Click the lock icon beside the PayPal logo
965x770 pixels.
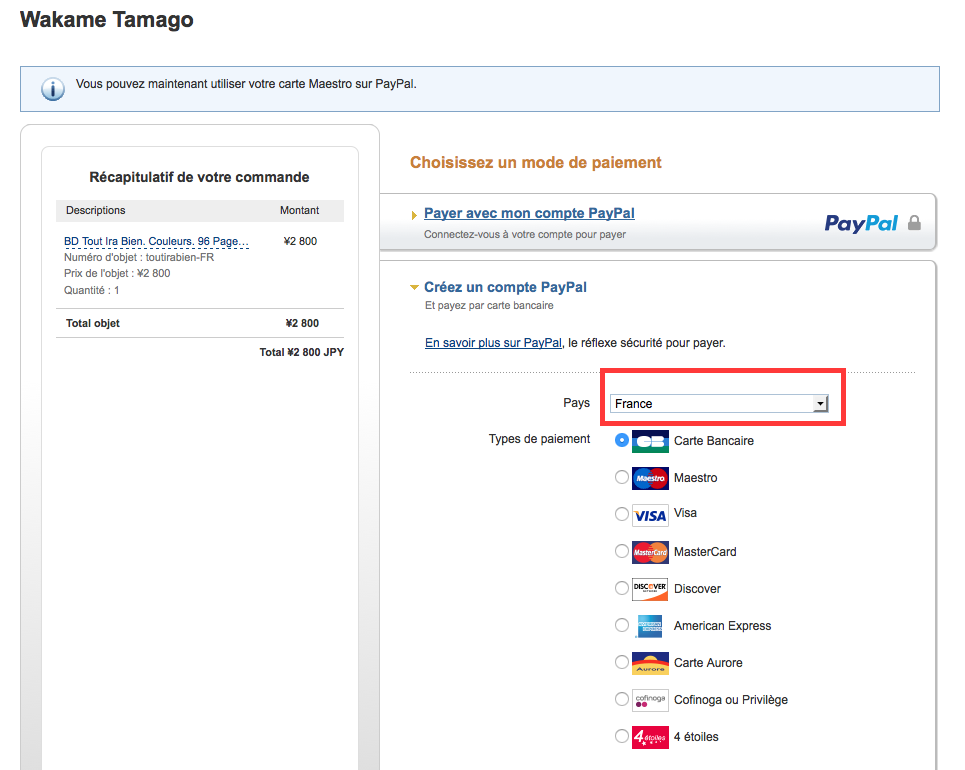point(914,224)
